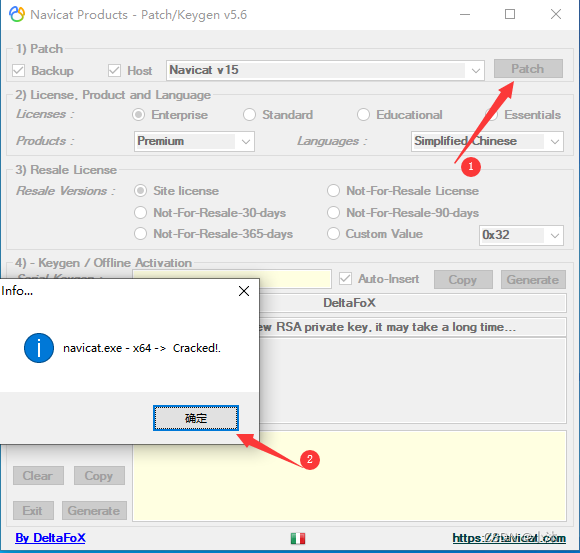Screen dimensions: 580x553
Task: Select the Custom Value radio button
Action: (x=333, y=234)
